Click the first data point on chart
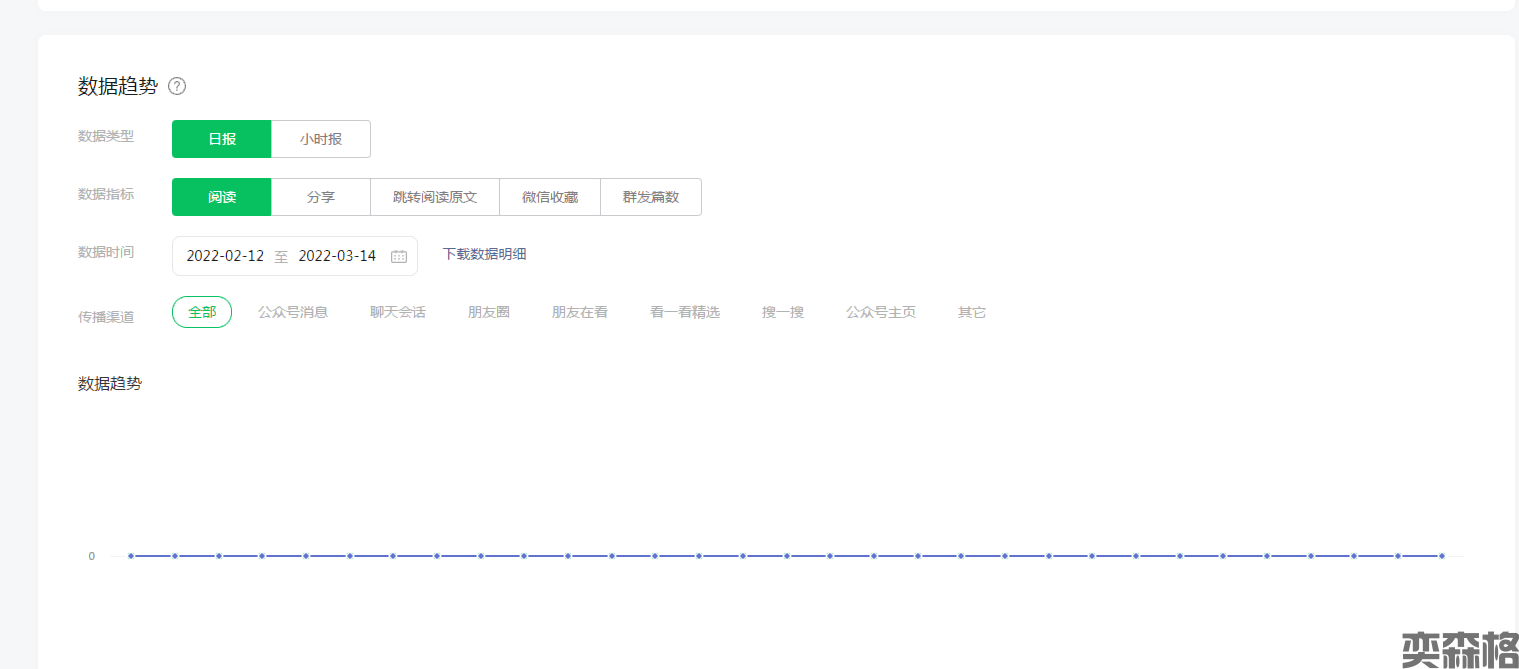This screenshot has width=1519, height=669. click(x=131, y=556)
